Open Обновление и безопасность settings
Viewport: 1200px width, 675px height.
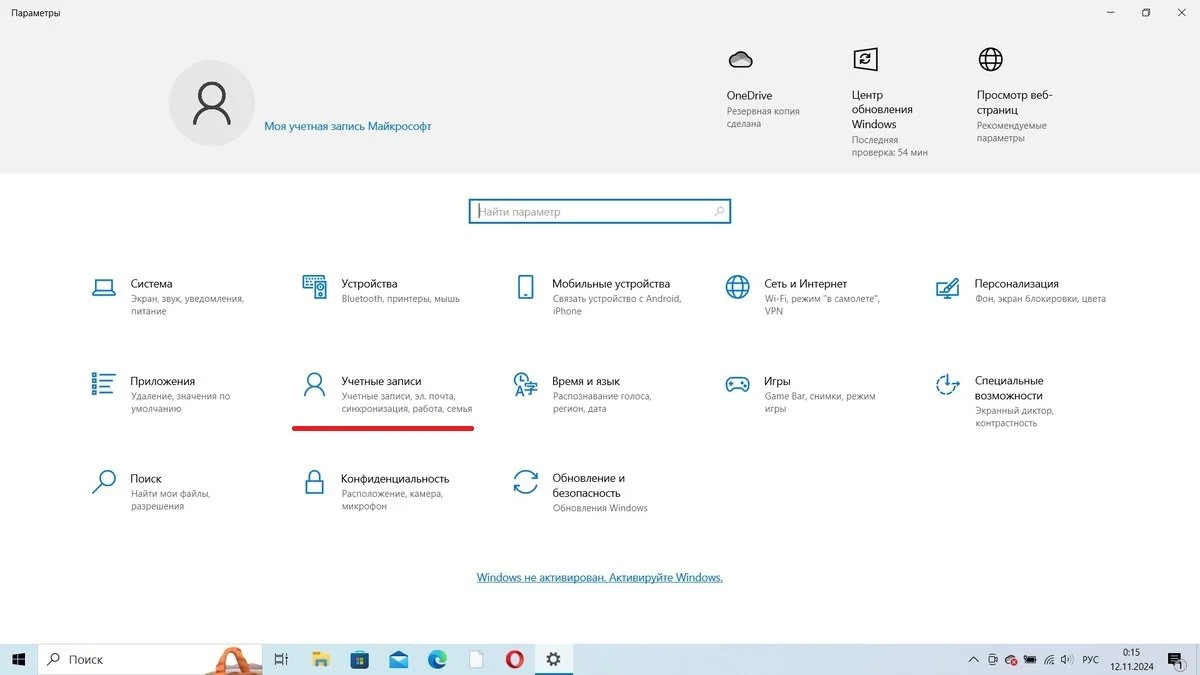coord(580,491)
